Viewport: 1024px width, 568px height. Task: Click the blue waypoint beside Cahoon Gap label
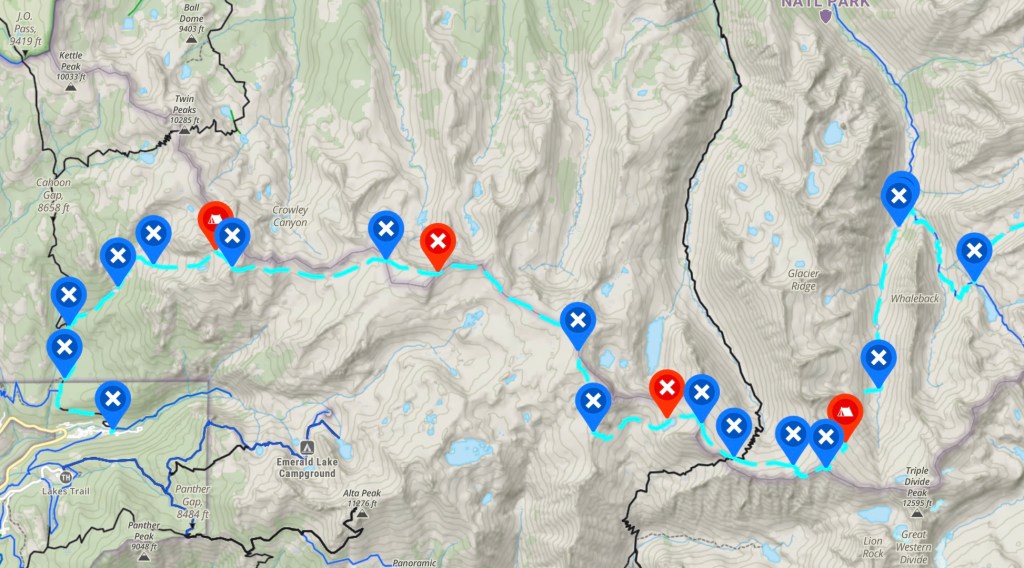[x=69, y=296]
